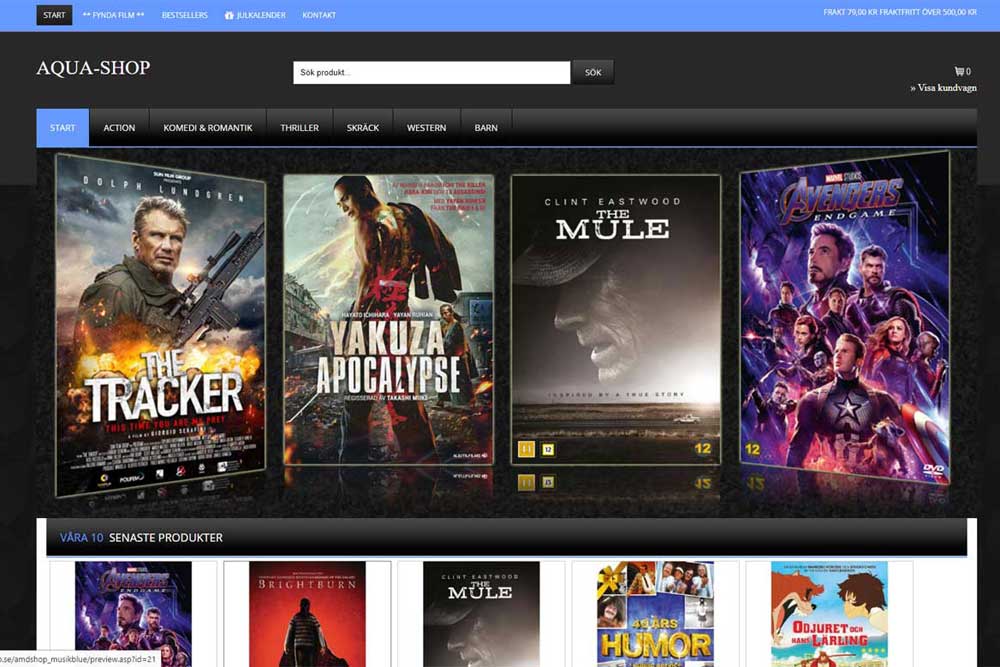Select the Skräck category tab
This screenshot has height=667, width=1000.
pos(363,128)
